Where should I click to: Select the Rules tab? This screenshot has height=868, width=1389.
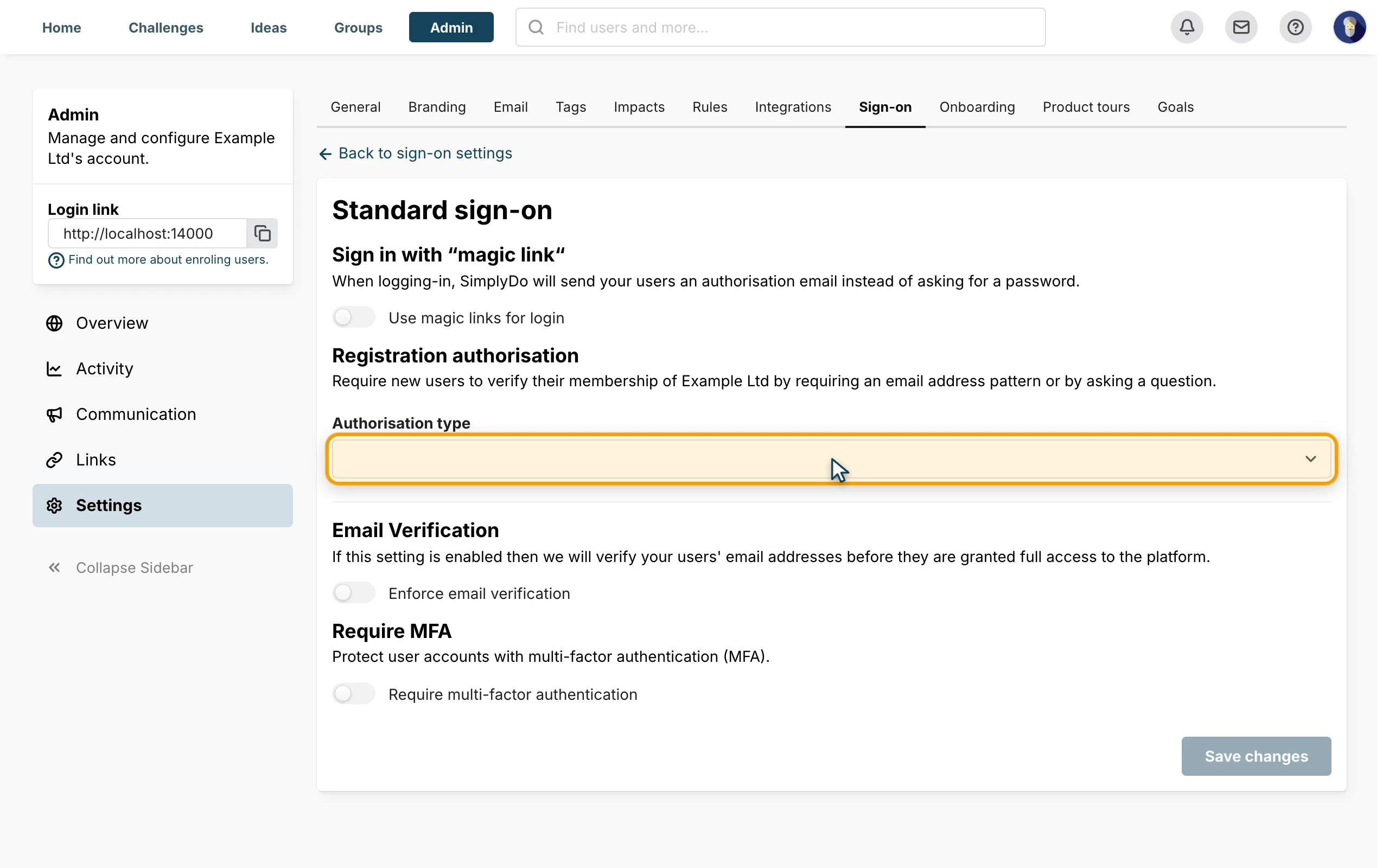(x=710, y=107)
